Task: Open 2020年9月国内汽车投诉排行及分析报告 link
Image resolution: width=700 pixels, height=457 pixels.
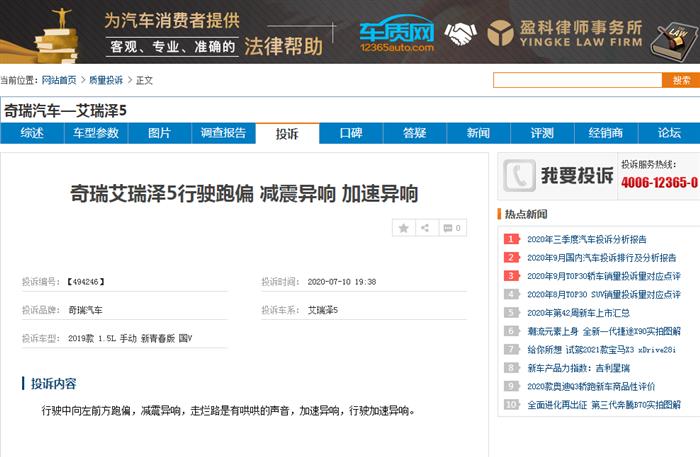Action: [601, 258]
